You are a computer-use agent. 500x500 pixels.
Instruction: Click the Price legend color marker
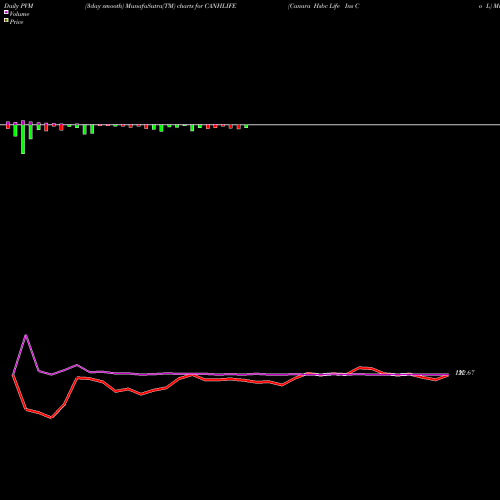(6, 20)
